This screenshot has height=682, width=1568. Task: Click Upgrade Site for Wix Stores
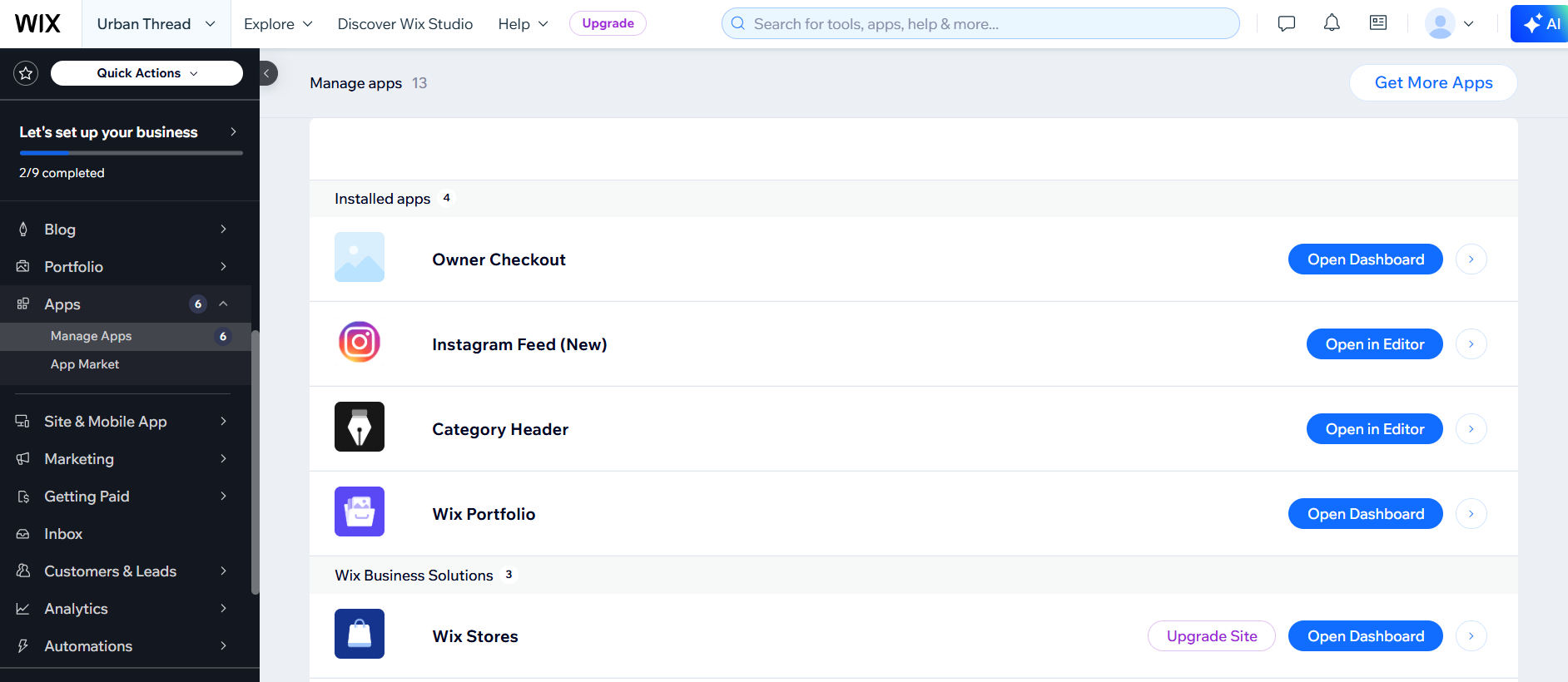point(1212,636)
